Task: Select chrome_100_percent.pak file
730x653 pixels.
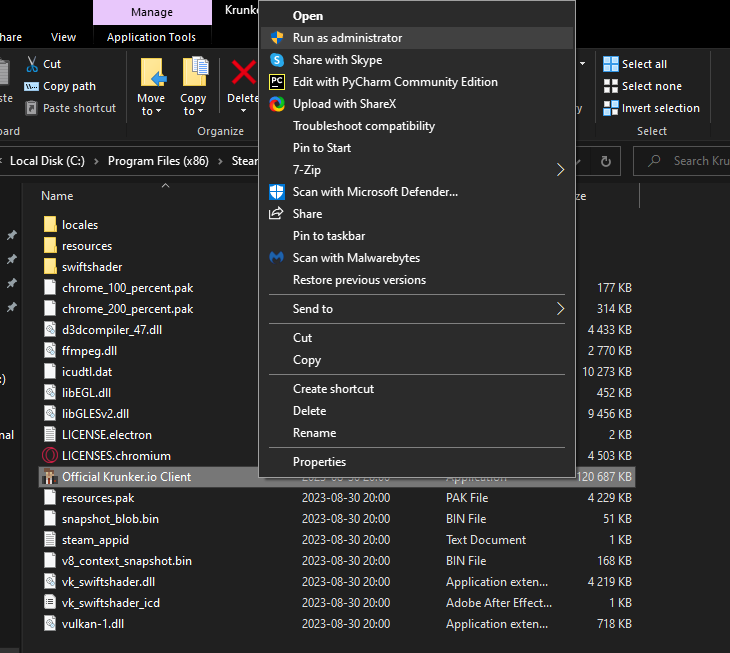Action: pos(127,288)
